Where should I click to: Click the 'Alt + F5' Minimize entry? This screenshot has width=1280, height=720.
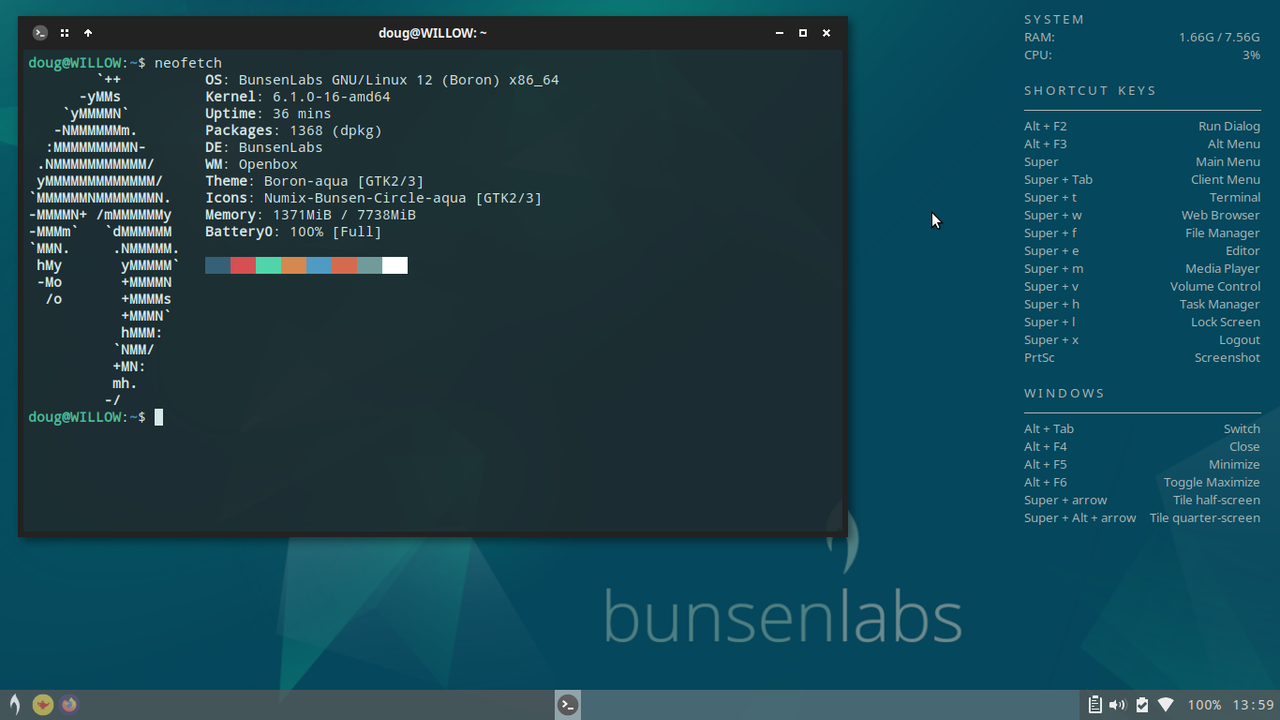pyautogui.click(x=1142, y=464)
